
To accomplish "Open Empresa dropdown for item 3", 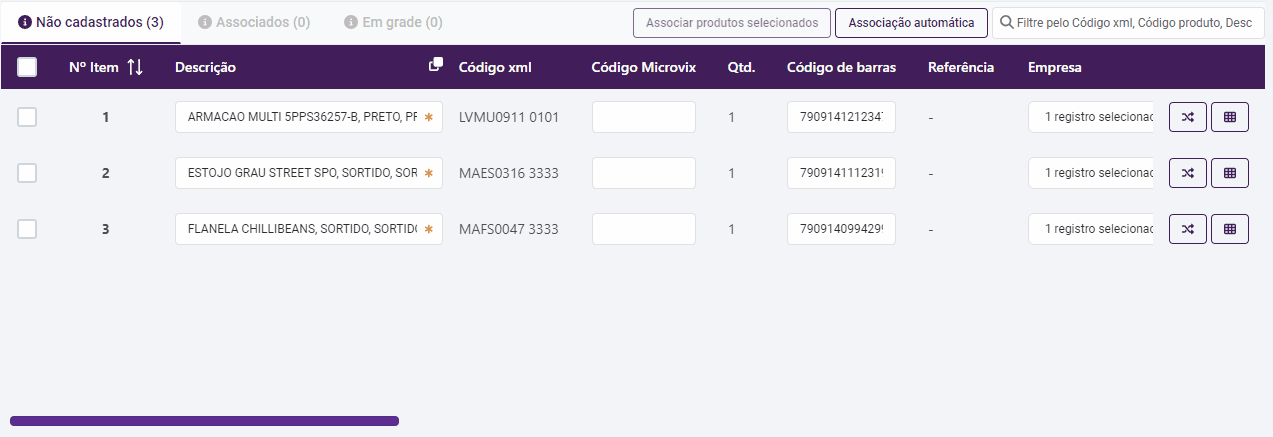I will point(1091,229).
